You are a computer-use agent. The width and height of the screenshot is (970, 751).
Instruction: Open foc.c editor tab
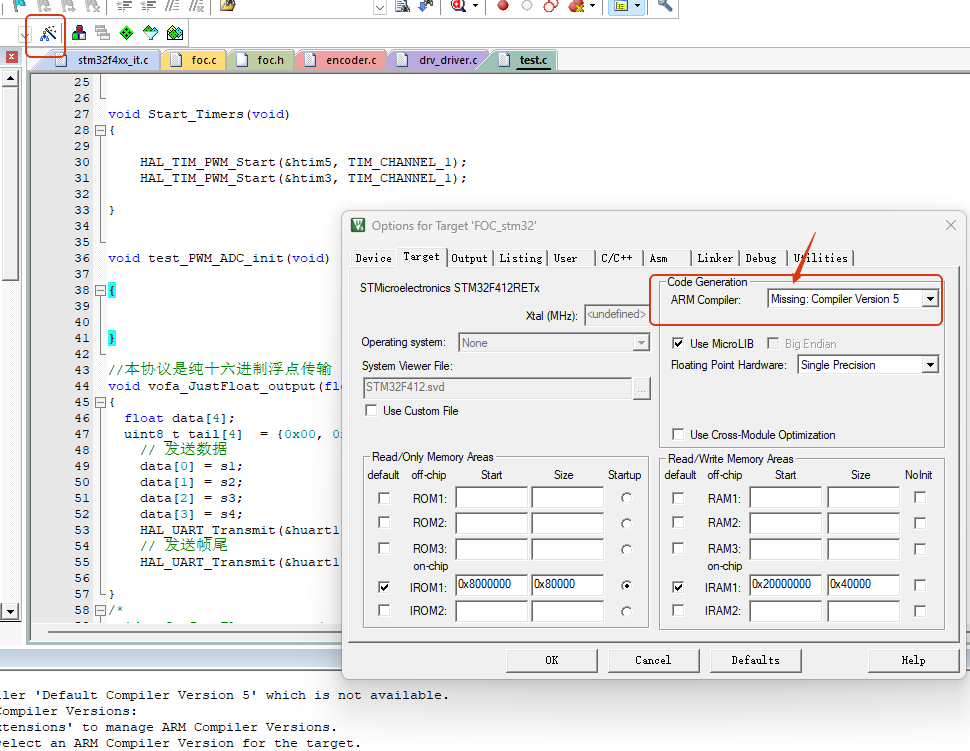point(195,60)
